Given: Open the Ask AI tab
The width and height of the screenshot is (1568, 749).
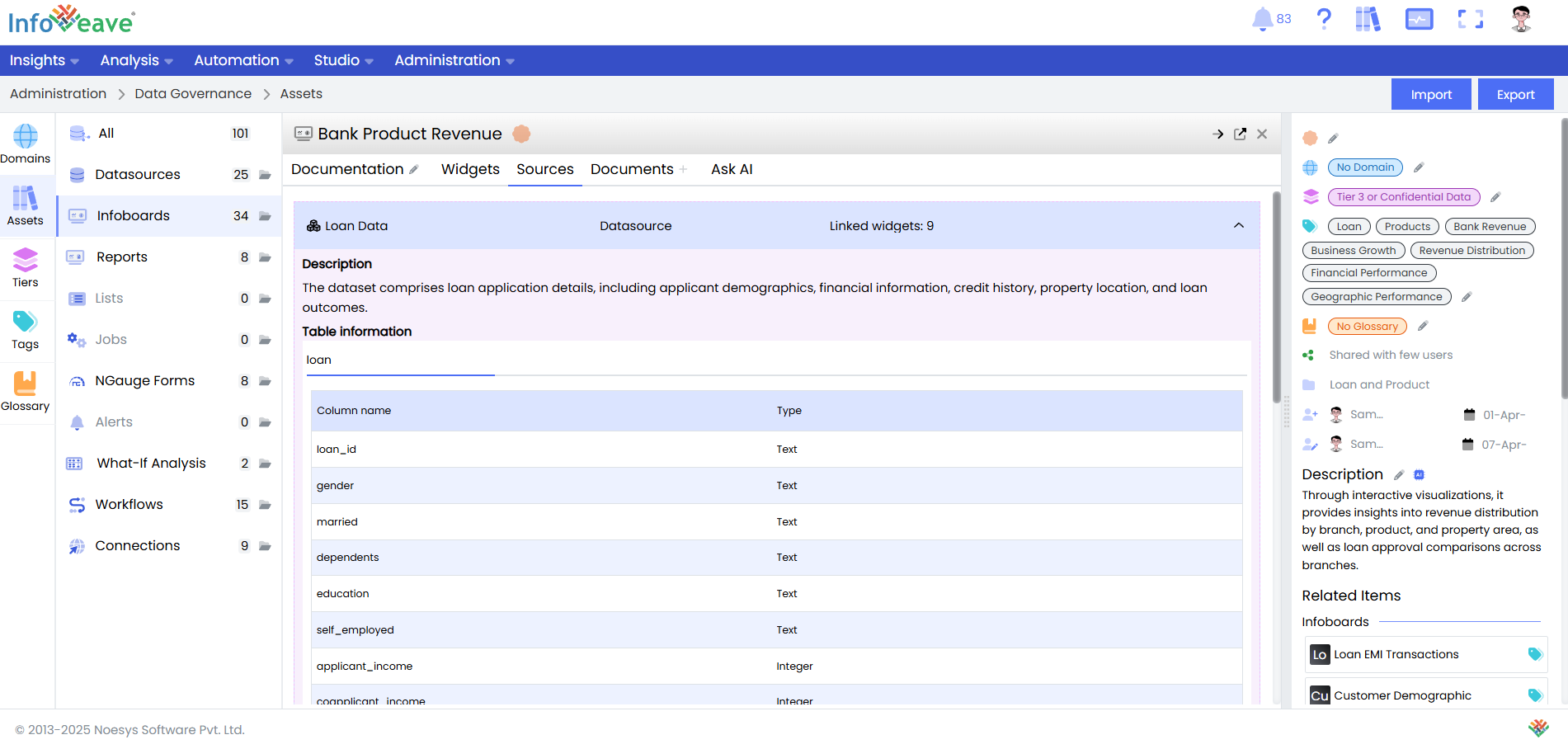Looking at the screenshot, I should coord(732,169).
